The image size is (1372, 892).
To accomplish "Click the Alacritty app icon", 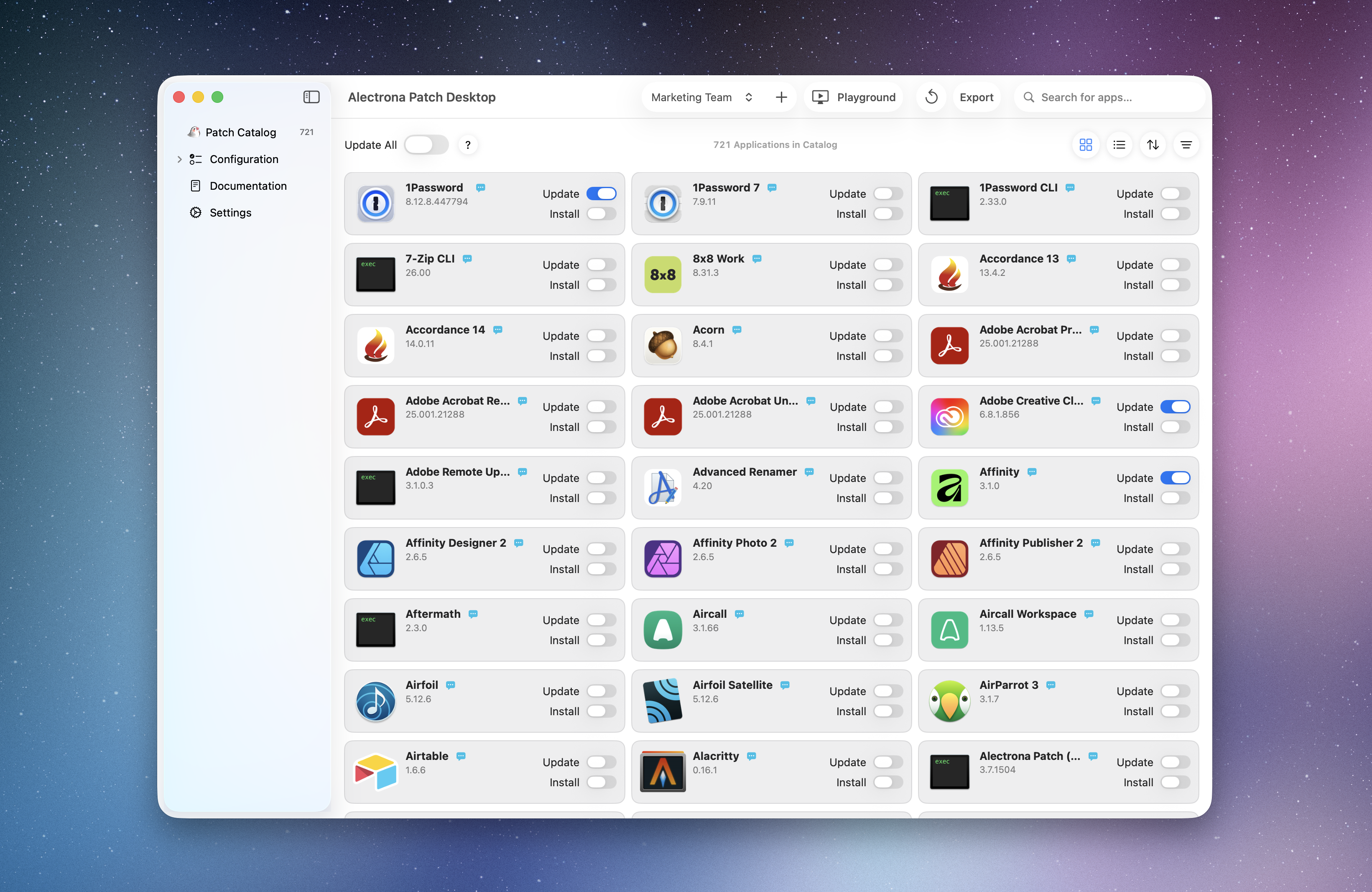I will click(x=662, y=772).
